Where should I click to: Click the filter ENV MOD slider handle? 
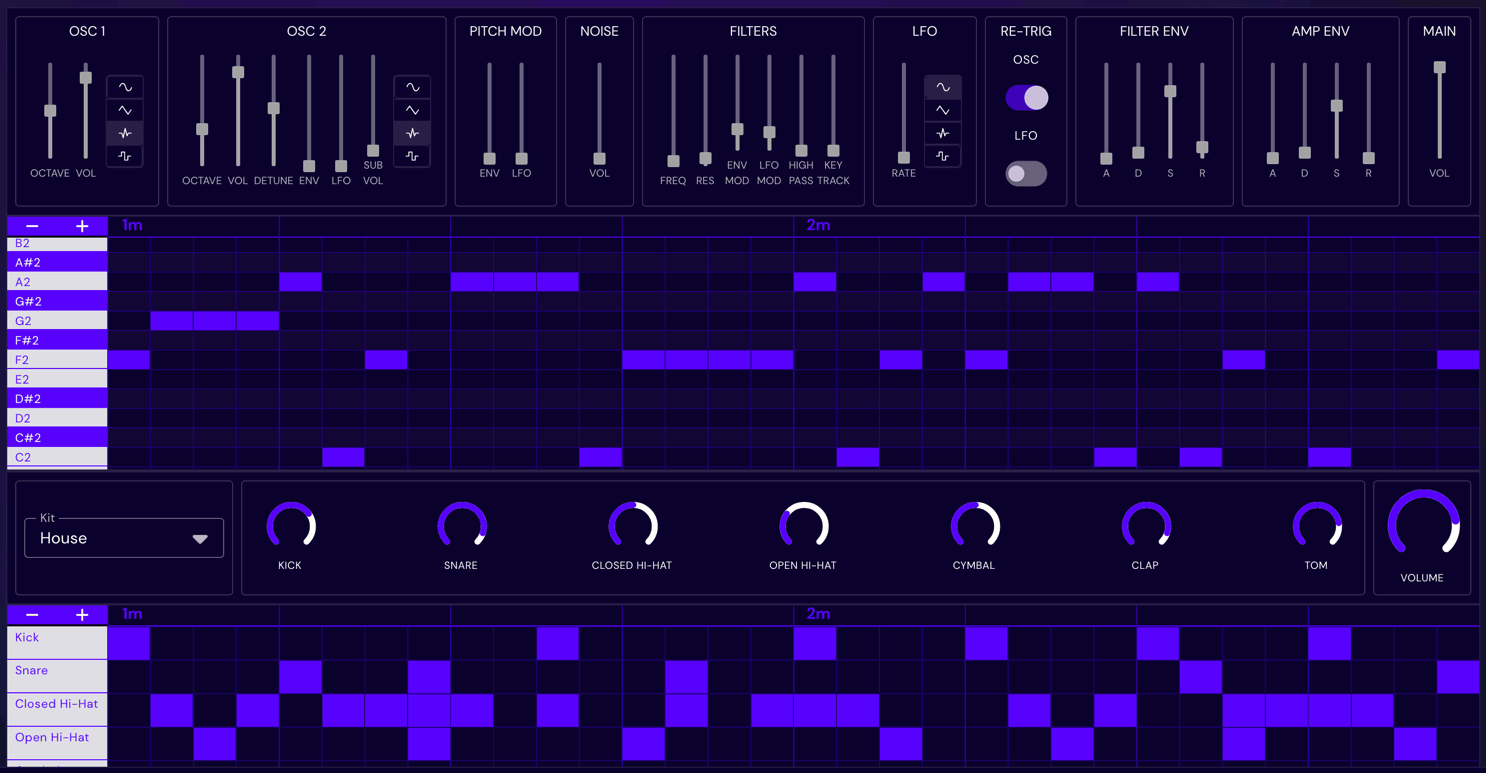[737, 130]
